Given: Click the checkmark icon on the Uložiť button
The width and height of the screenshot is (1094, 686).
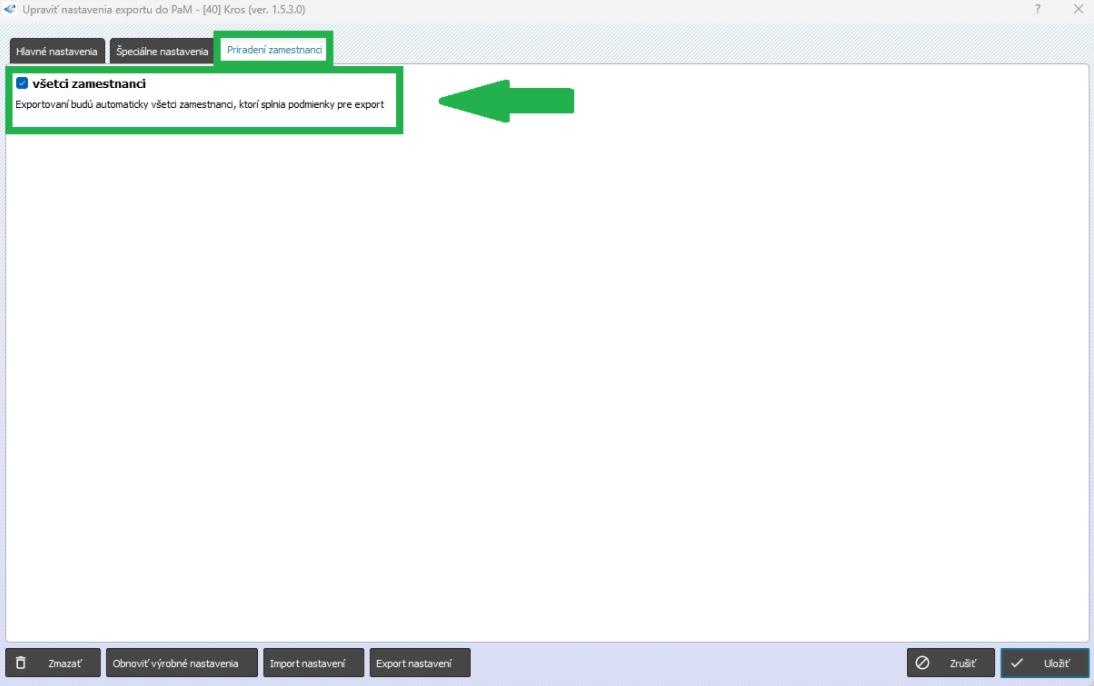Looking at the screenshot, I should point(1017,663).
